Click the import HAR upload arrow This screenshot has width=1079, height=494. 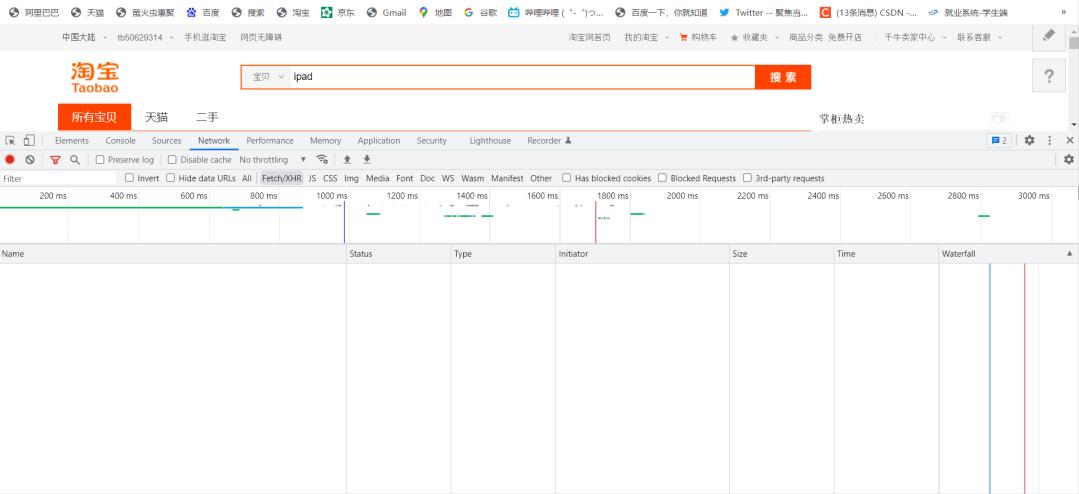[x=347, y=160]
